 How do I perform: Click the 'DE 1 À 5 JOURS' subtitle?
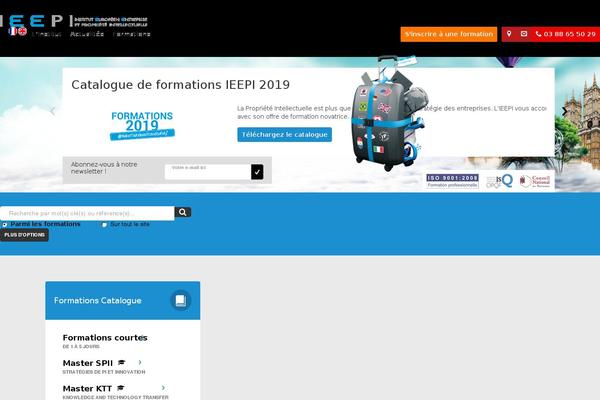coord(81,346)
